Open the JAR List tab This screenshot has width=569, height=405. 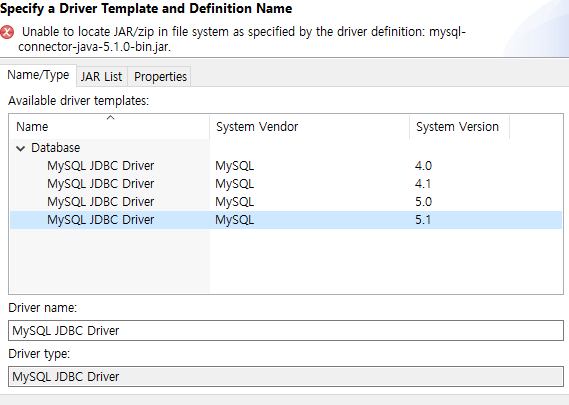point(102,77)
